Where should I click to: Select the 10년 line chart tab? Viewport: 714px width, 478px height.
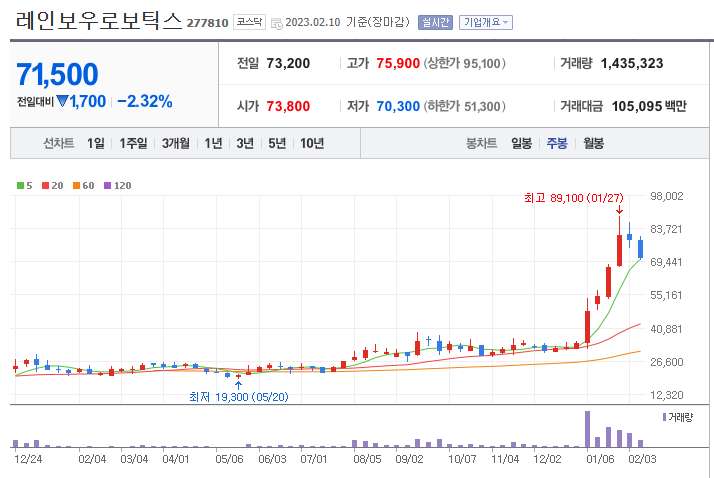coord(312,143)
